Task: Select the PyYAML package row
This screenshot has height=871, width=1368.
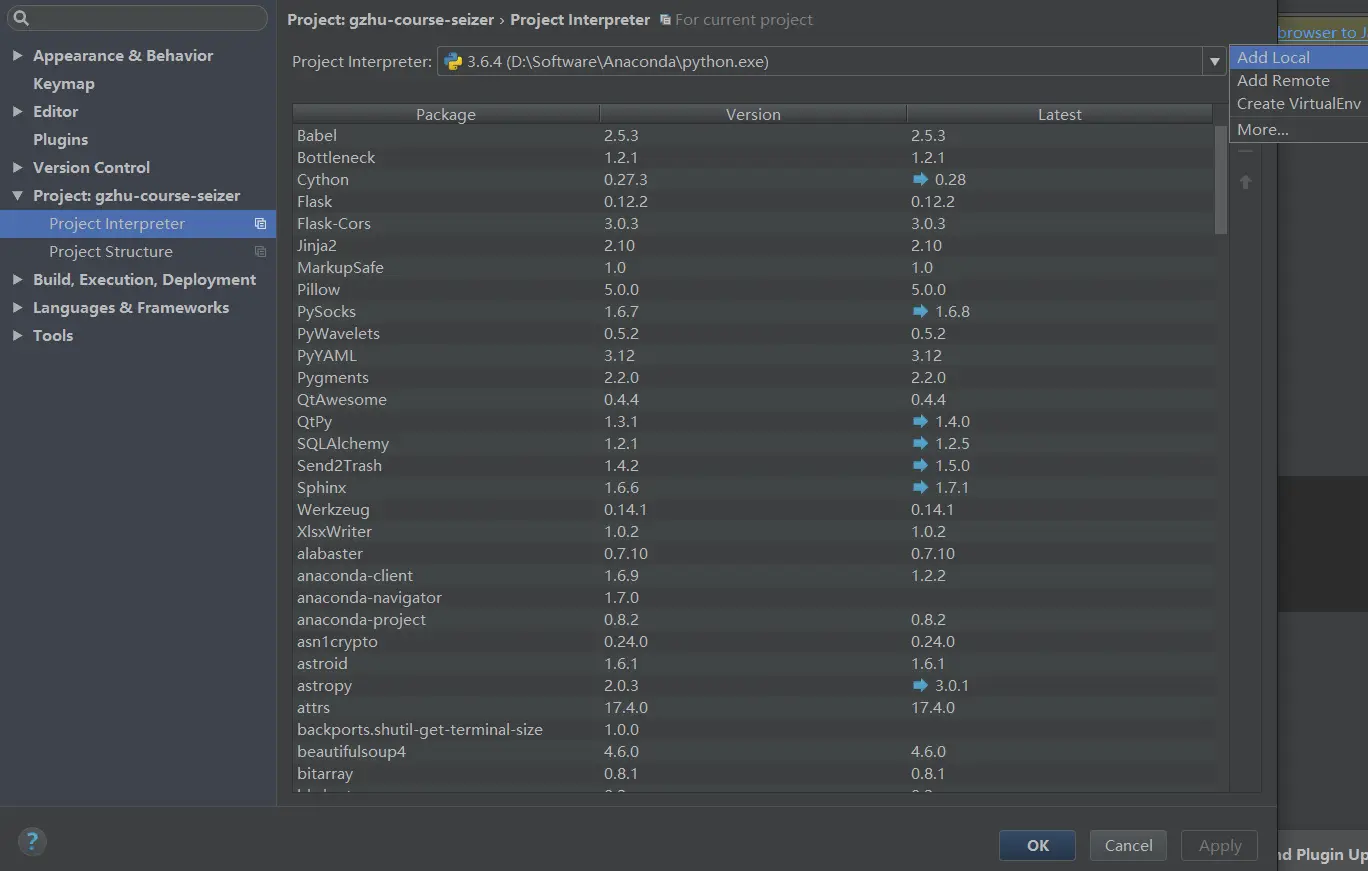Action: click(x=754, y=356)
